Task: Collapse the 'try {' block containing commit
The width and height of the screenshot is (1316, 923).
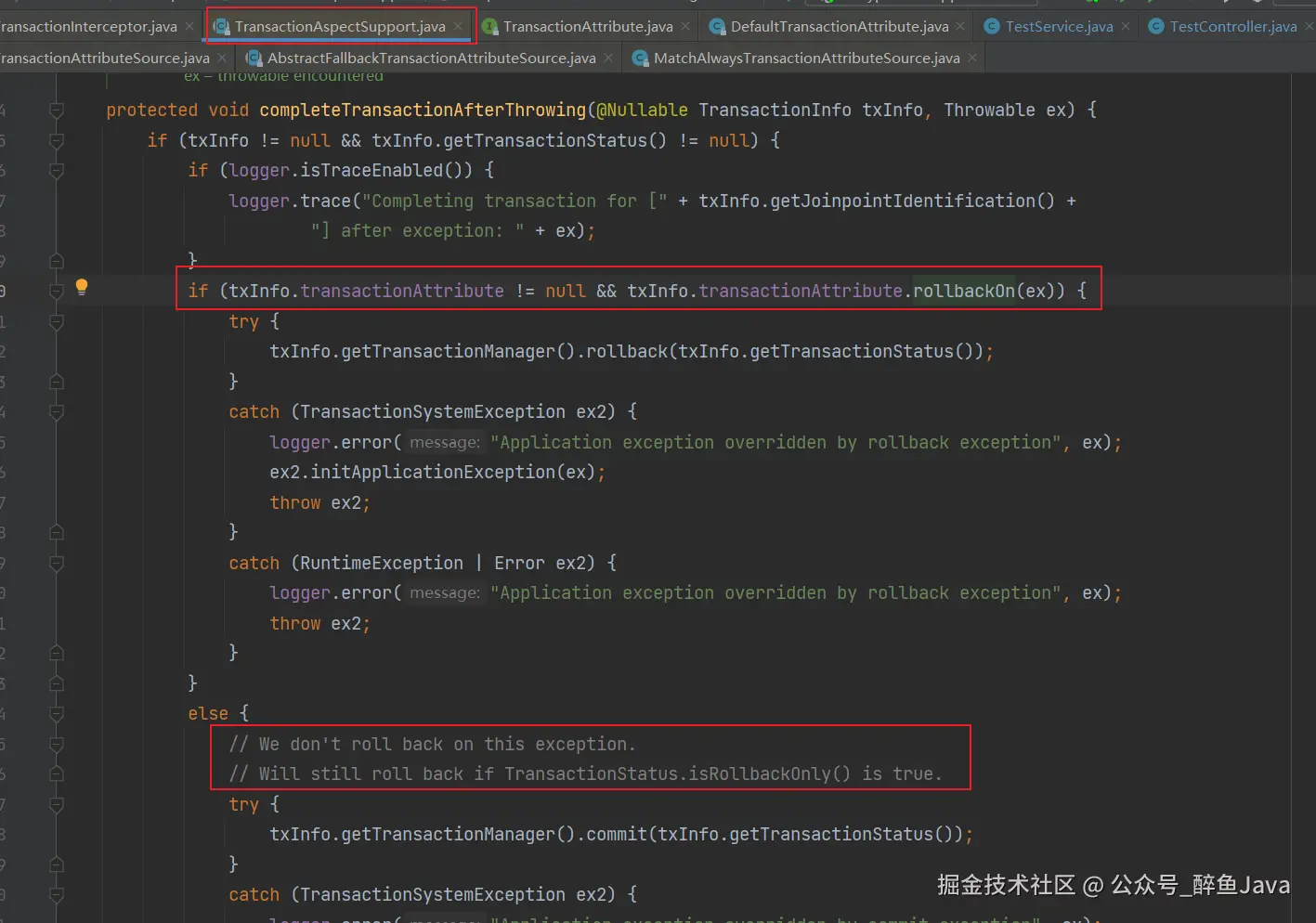Action: tap(57, 805)
